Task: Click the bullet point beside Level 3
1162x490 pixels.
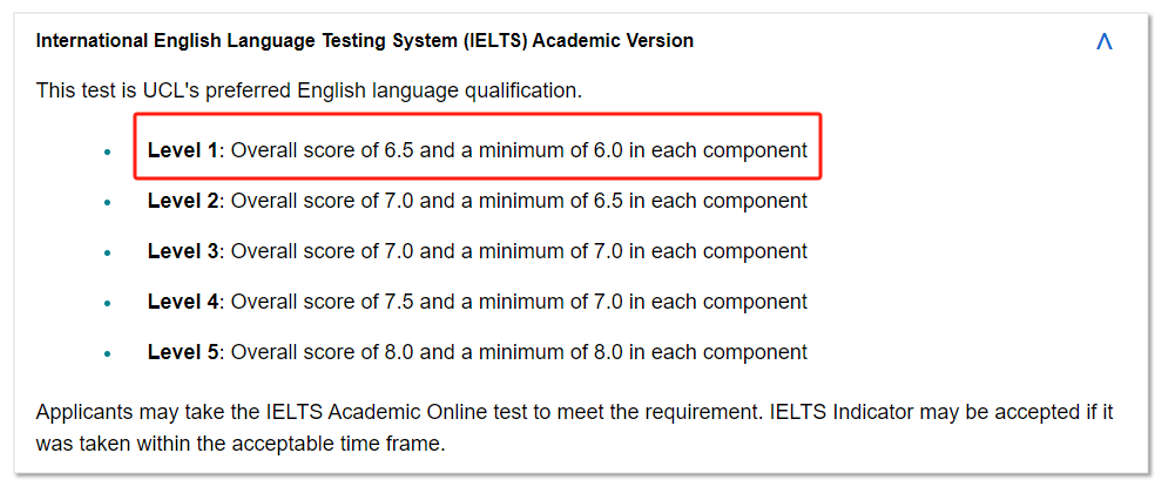Action: [x=107, y=252]
